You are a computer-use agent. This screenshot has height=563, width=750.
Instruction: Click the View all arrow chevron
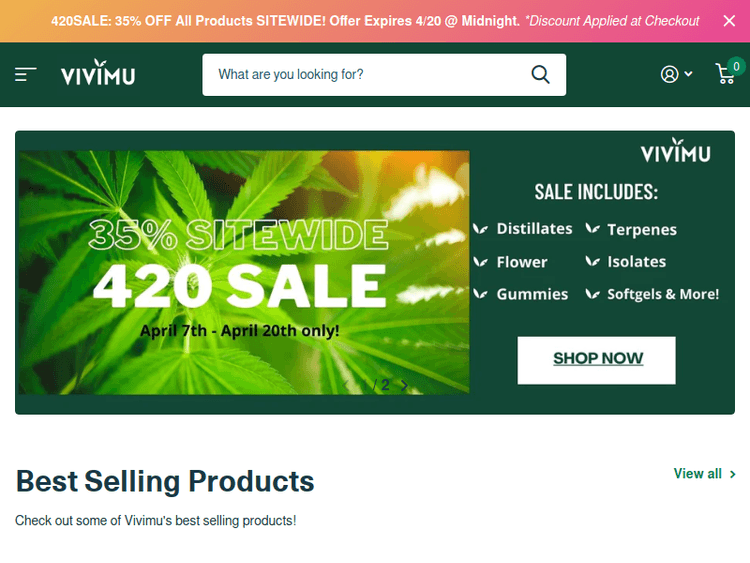pyautogui.click(x=732, y=474)
